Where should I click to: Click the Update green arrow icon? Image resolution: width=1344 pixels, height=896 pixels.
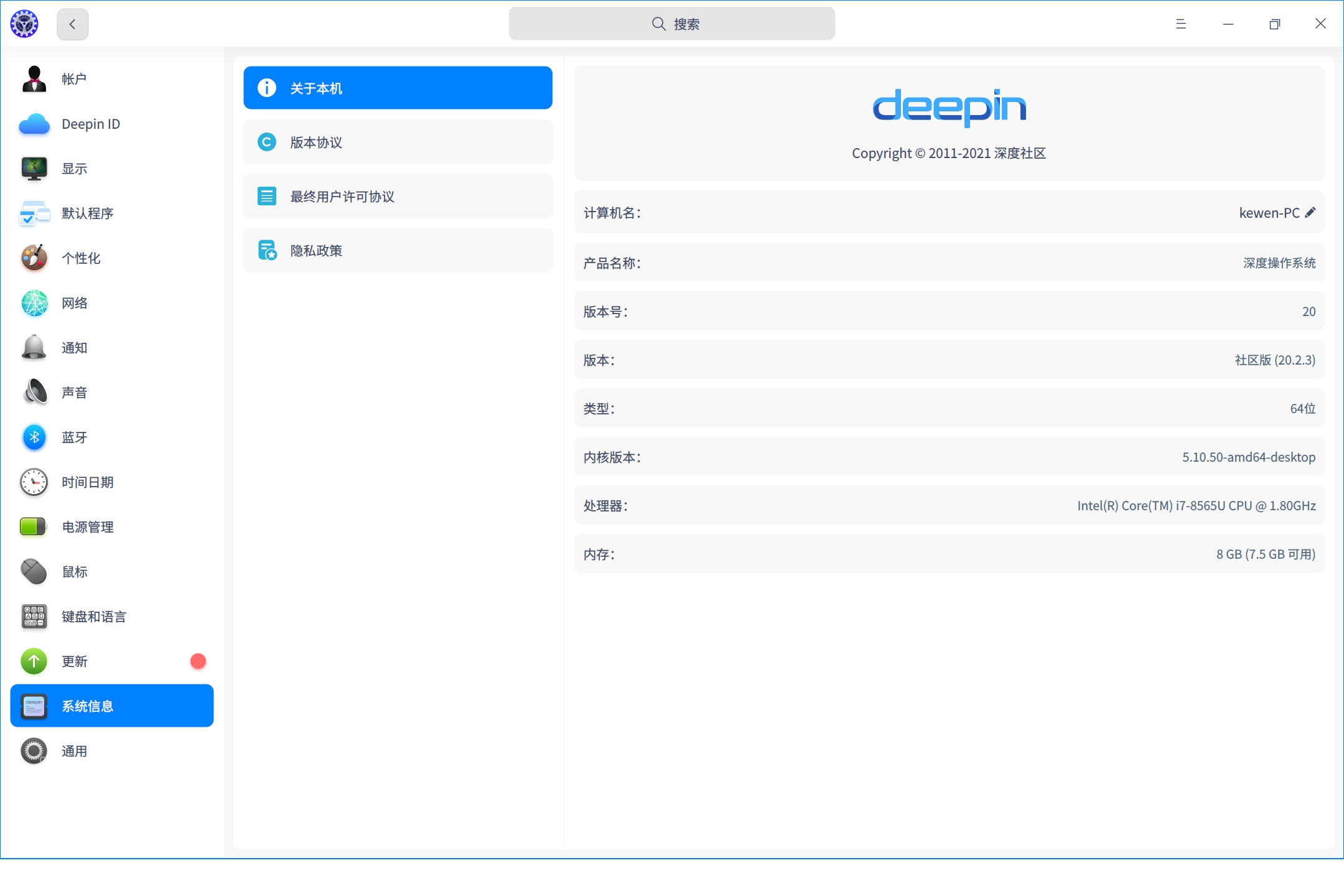point(34,661)
